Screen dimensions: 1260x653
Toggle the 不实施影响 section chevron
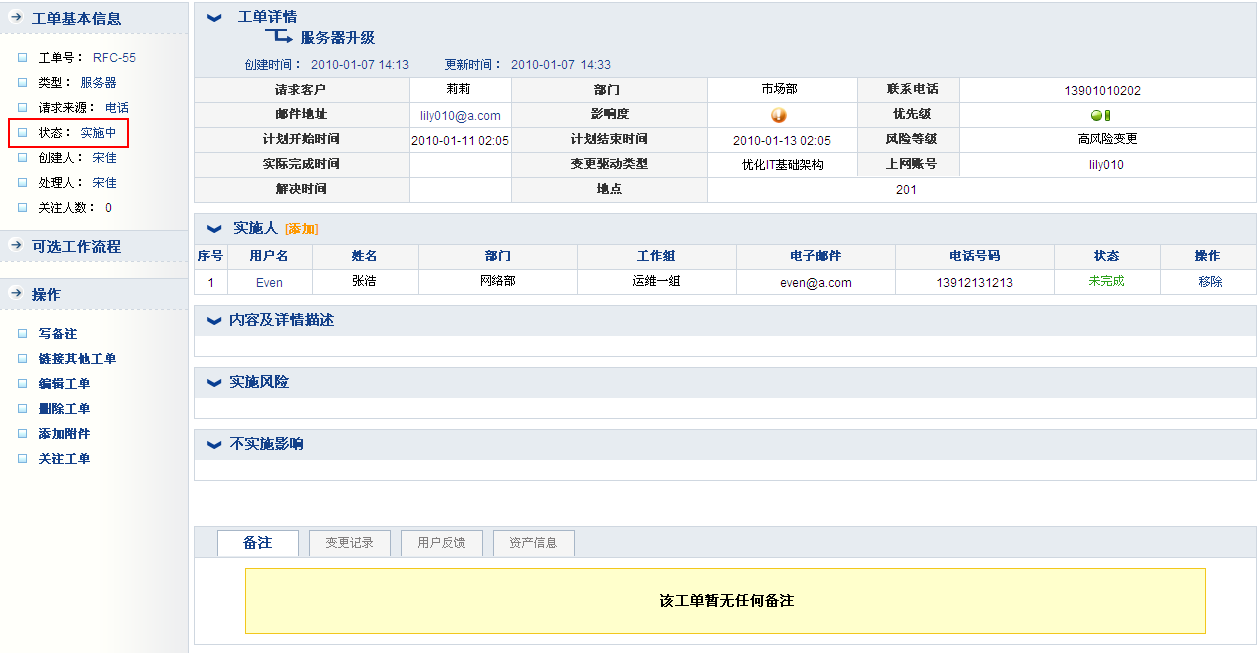point(213,445)
